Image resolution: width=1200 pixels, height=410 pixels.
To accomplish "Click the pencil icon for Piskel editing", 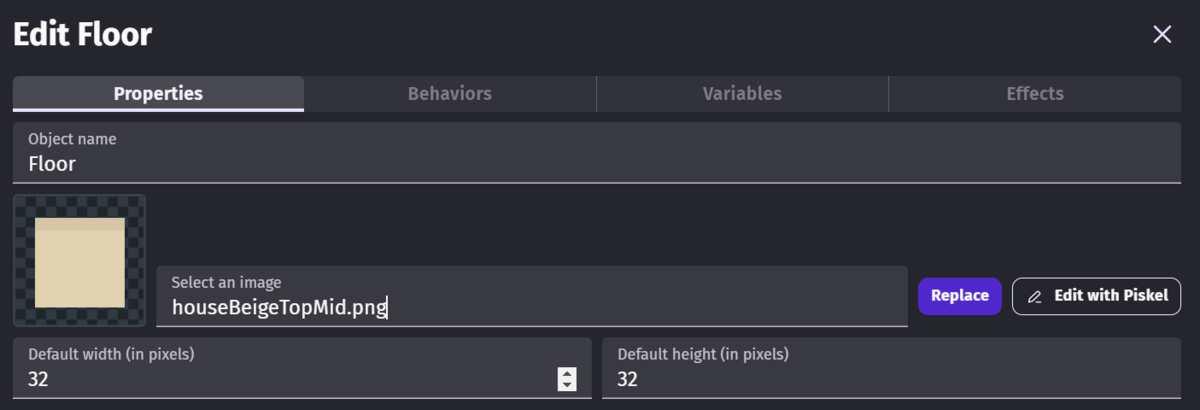I will [1035, 297].
